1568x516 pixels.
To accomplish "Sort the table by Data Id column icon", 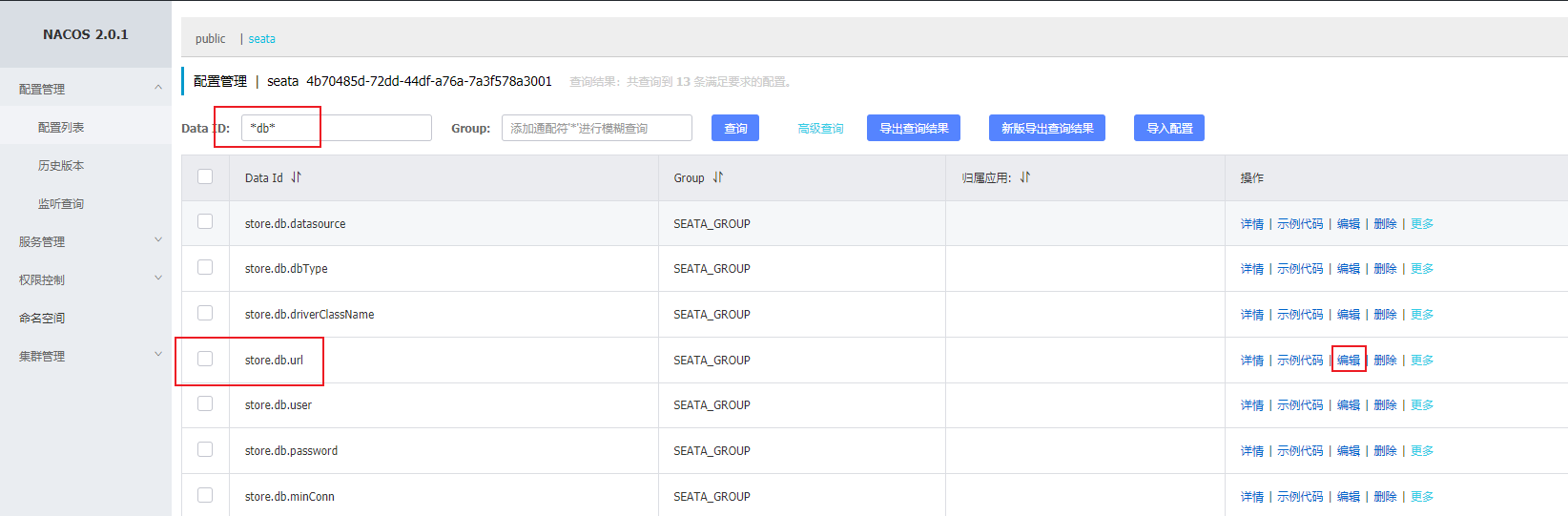I will (296, 177).
